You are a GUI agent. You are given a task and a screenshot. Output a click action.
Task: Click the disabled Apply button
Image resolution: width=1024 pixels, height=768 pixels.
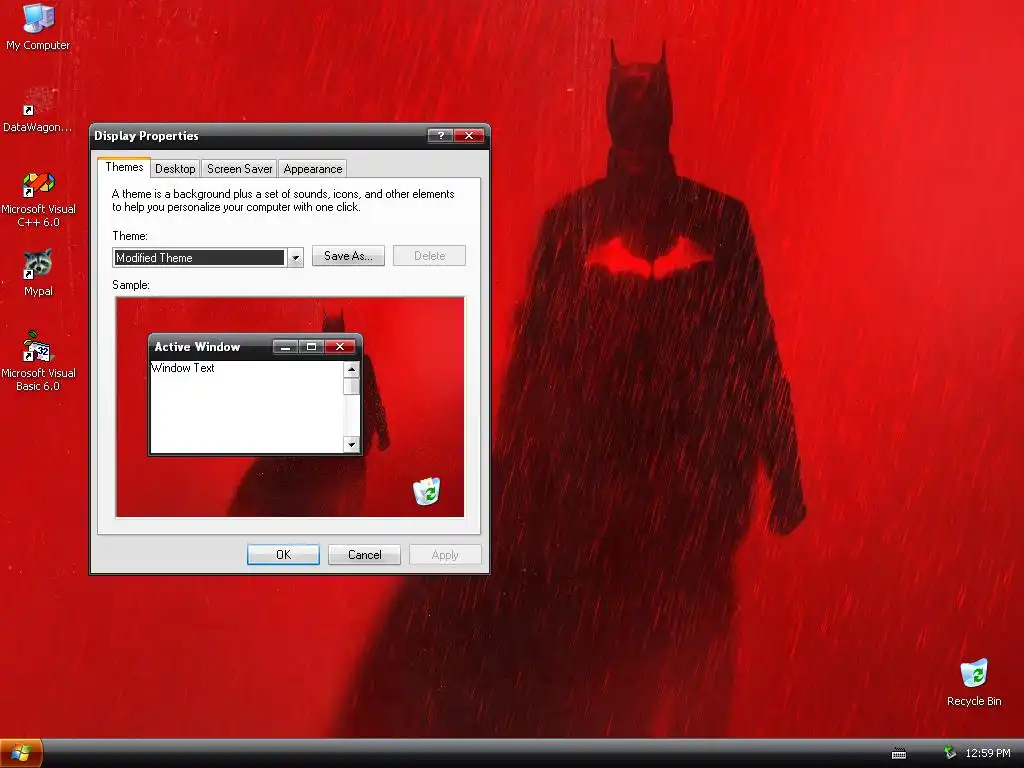pyautogui.click(x=445, y=554)
